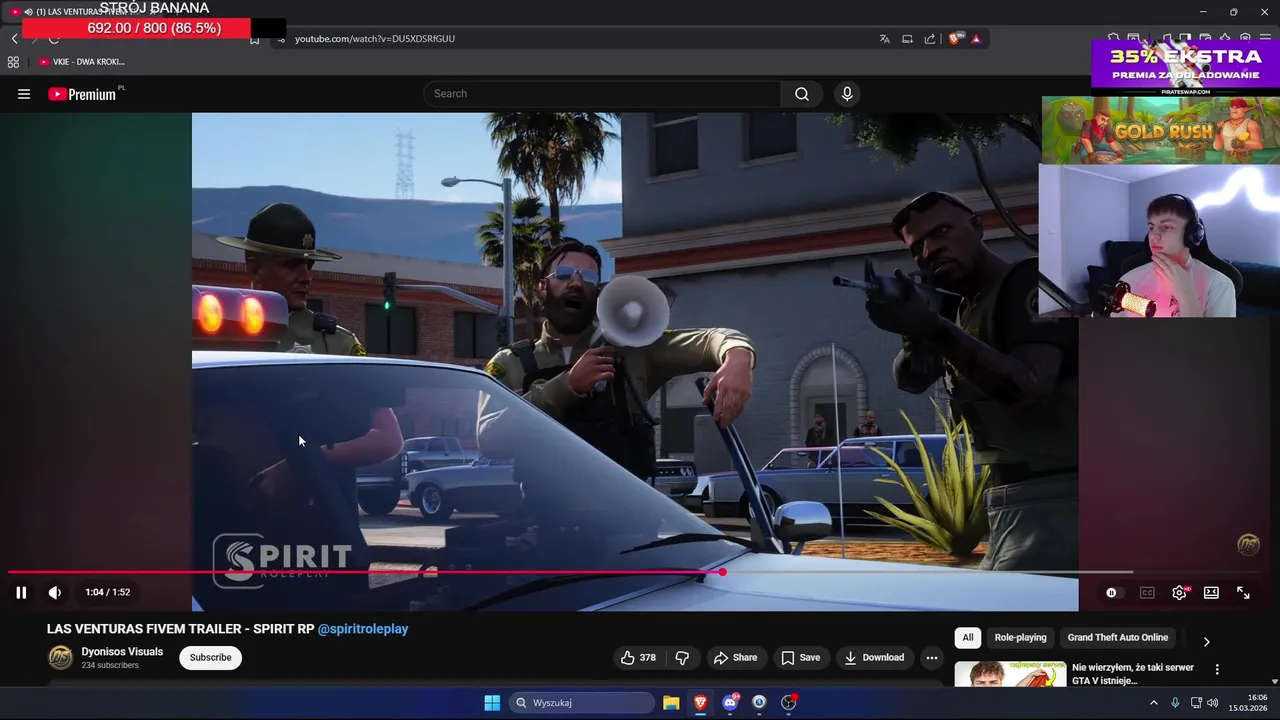This screenshot has height=720, width=1280.
Task: Open the OBS Studio taskbar icon
Action: (x=788, y=703)
